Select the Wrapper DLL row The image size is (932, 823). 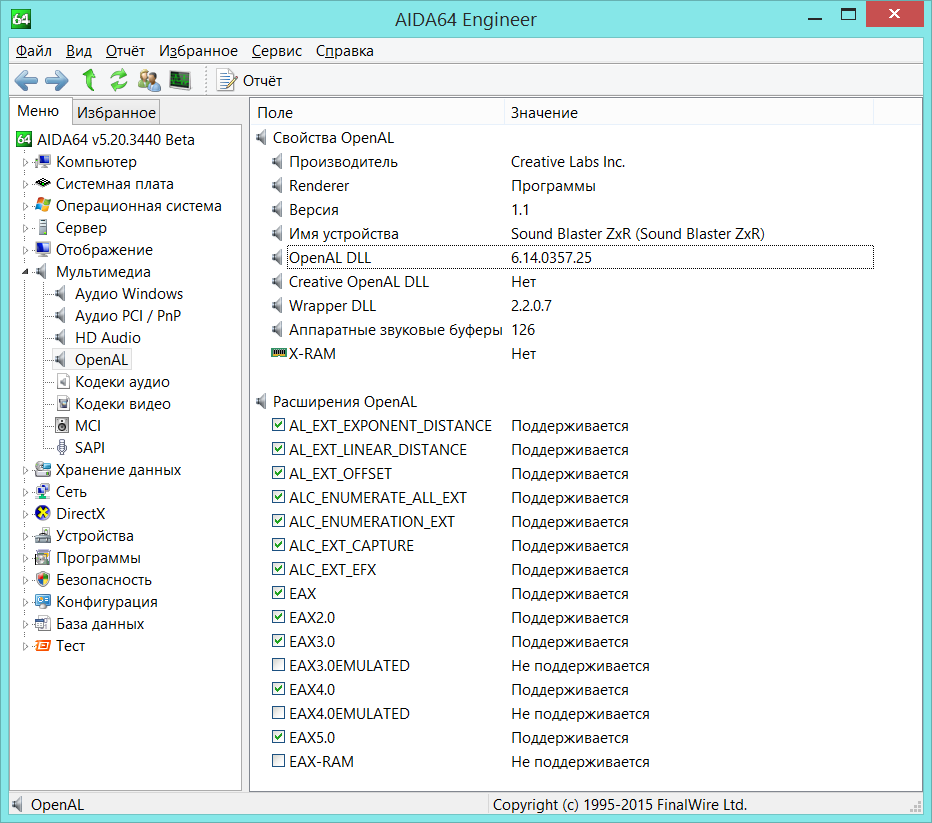[332, 306]
